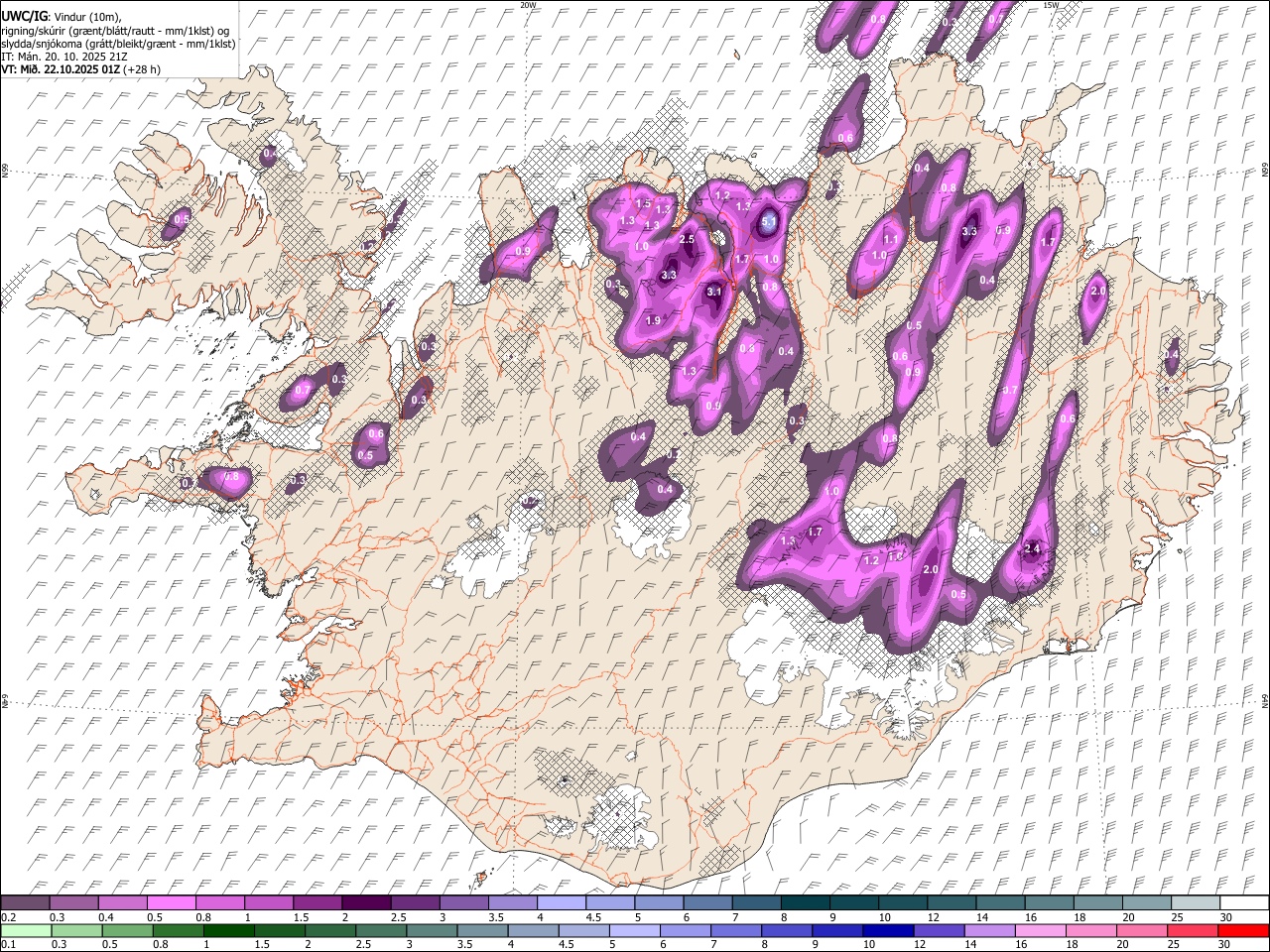Pick the bottom legend swatch between 1 and 1.5
This screenshot has height=952, width=1270.
(x=228, y=930)
